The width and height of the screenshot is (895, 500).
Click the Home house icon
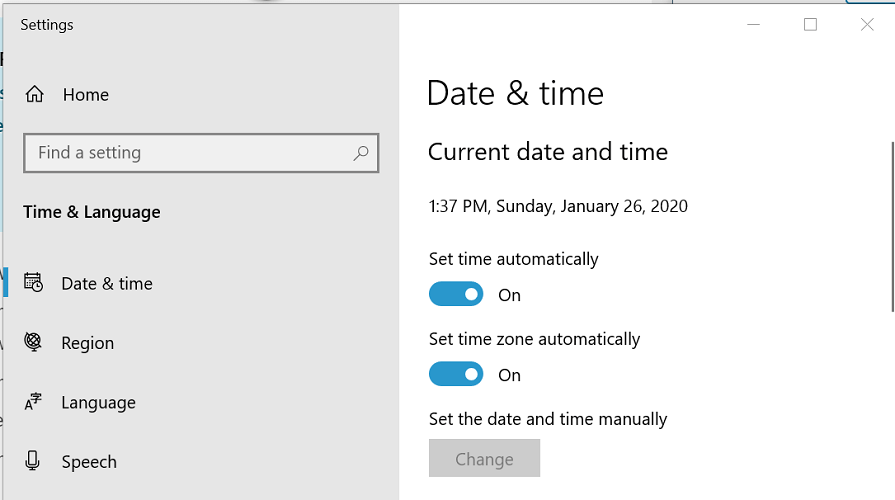[35, 95]
